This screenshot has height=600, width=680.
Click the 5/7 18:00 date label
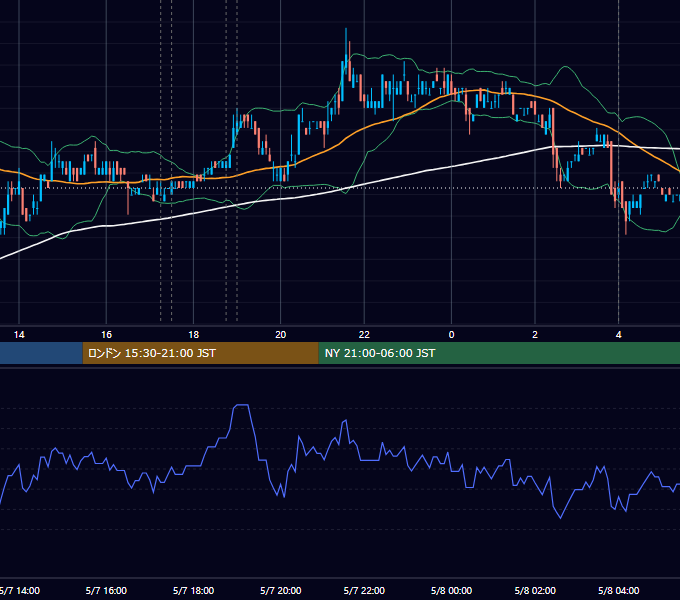click(193, 590)
